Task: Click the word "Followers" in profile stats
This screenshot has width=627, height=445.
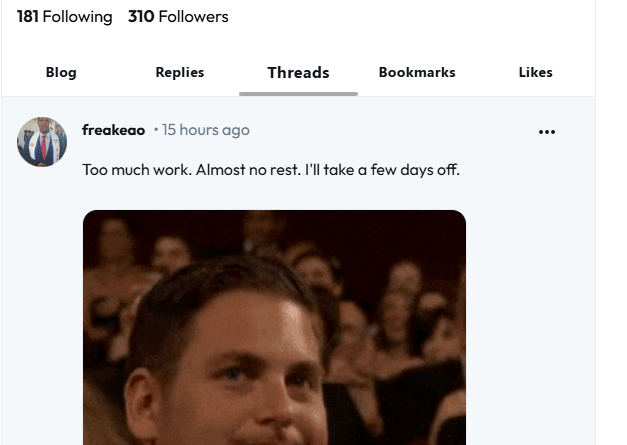Action: (x=194, y=16)
